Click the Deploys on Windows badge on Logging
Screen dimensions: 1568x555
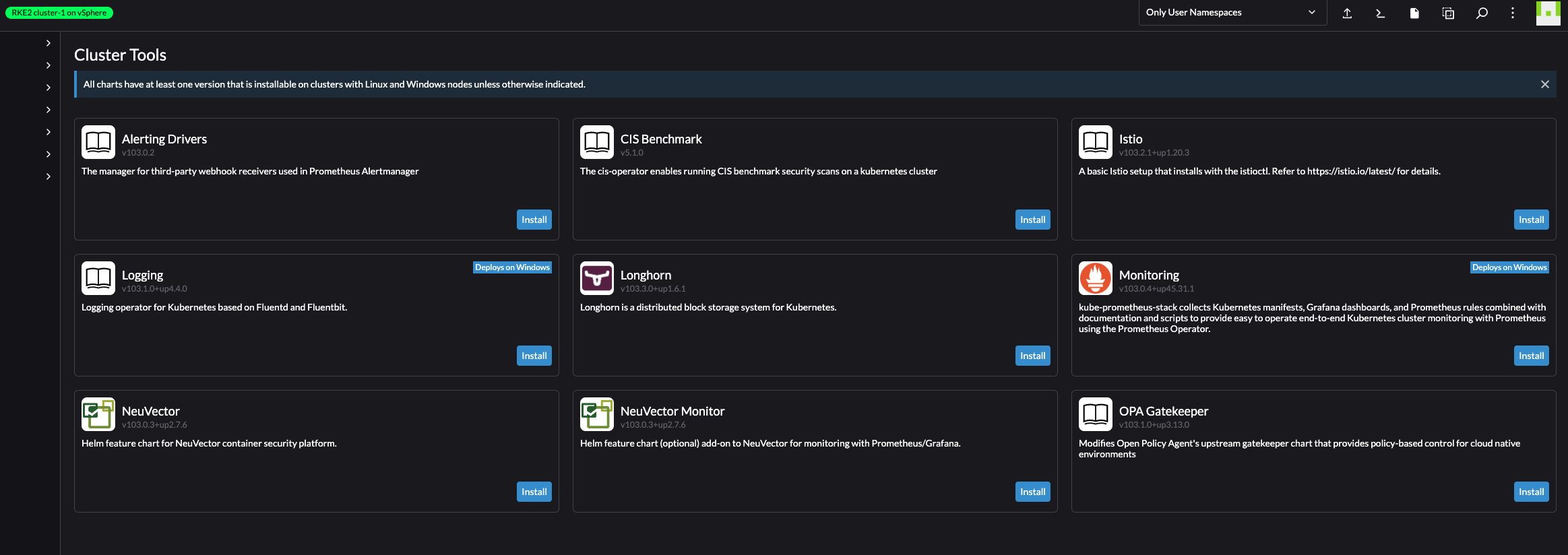512,267
